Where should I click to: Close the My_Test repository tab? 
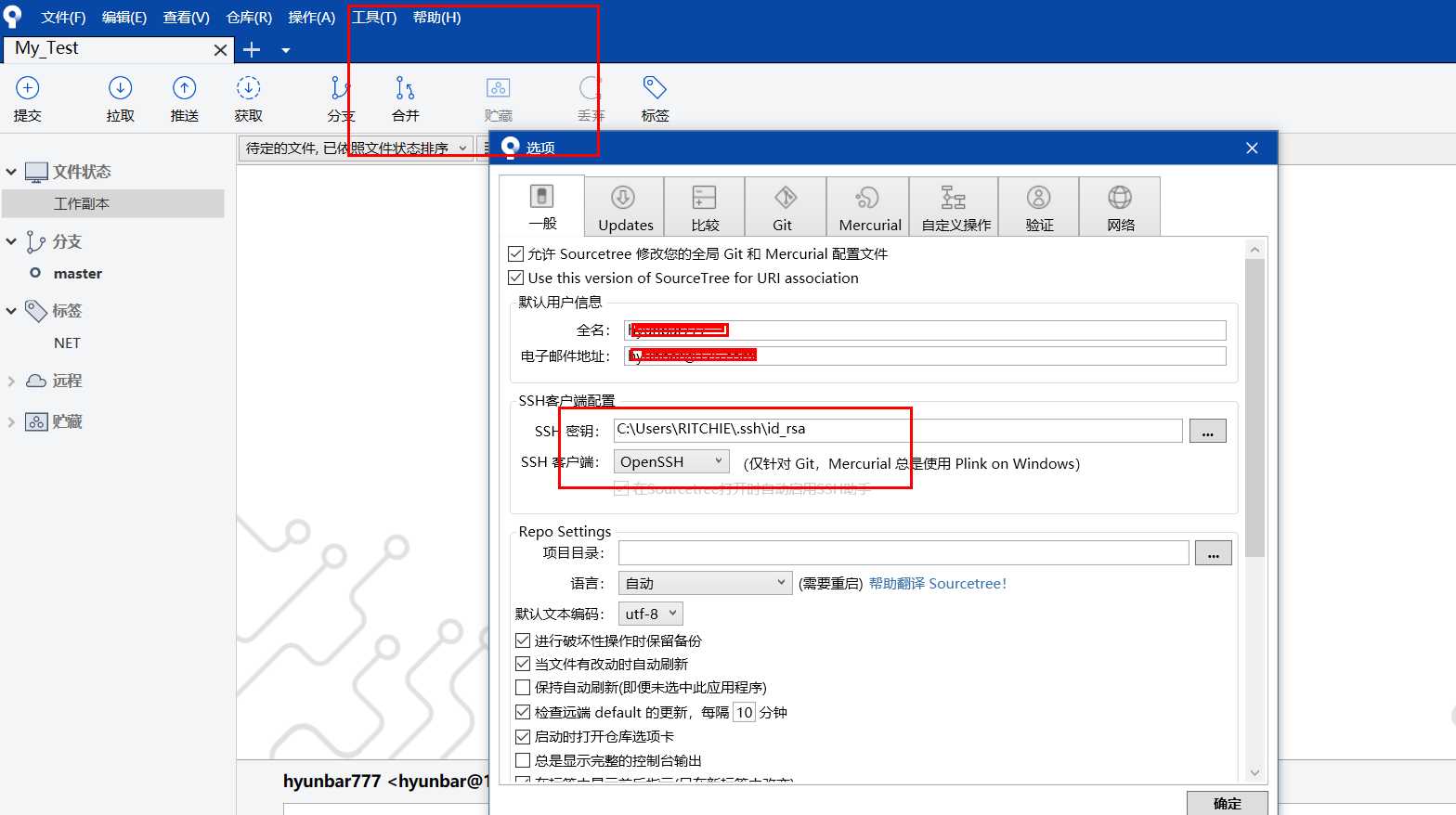point(220,50)
